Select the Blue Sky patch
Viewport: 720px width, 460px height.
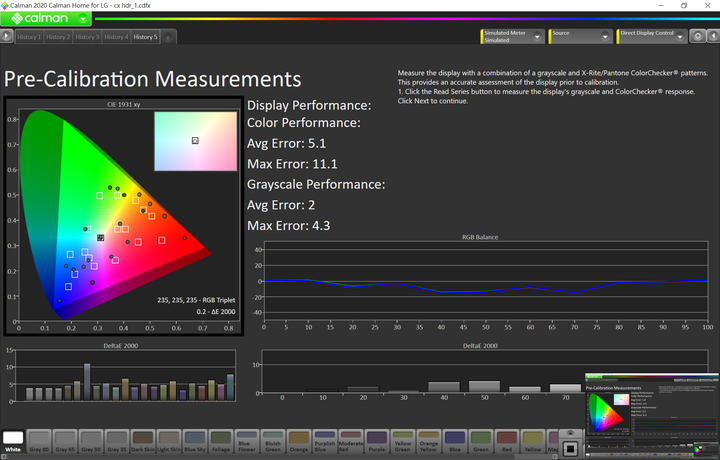coord(195,442)
